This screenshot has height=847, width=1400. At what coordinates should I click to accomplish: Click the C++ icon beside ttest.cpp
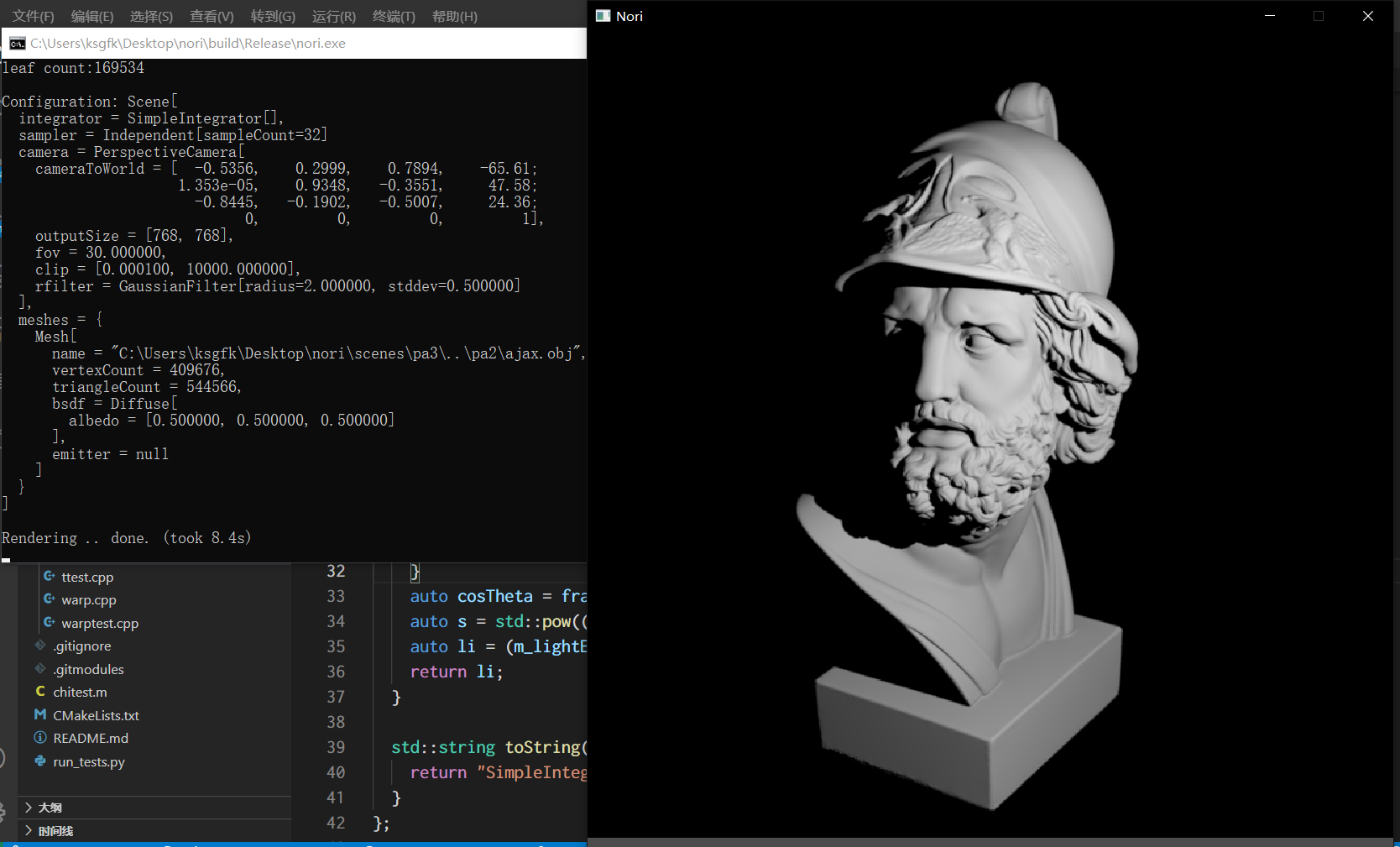click(50, 577)
